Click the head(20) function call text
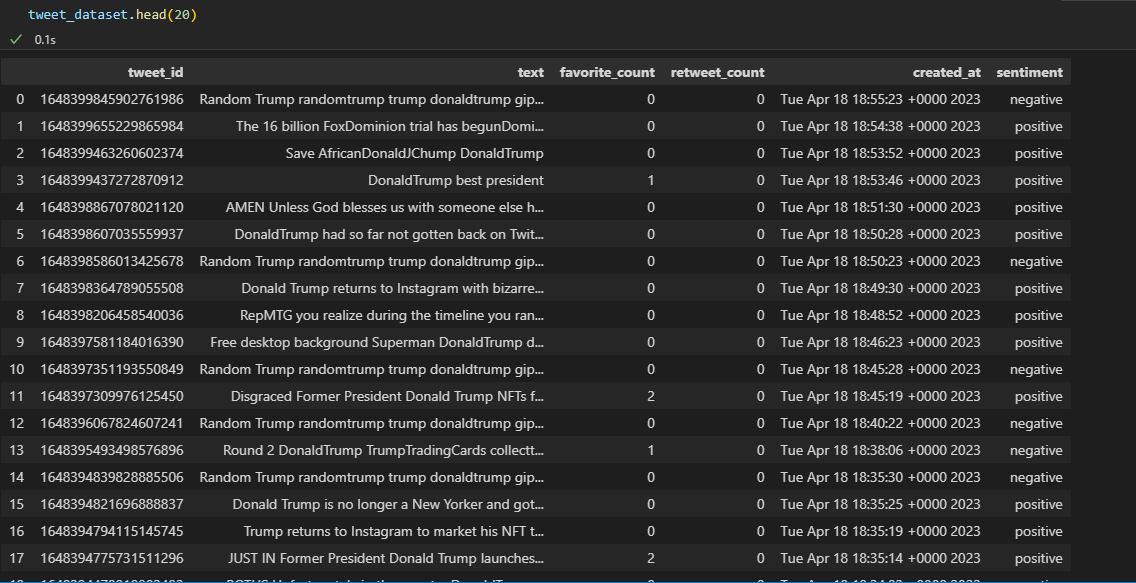 click(x=168, y=15)
